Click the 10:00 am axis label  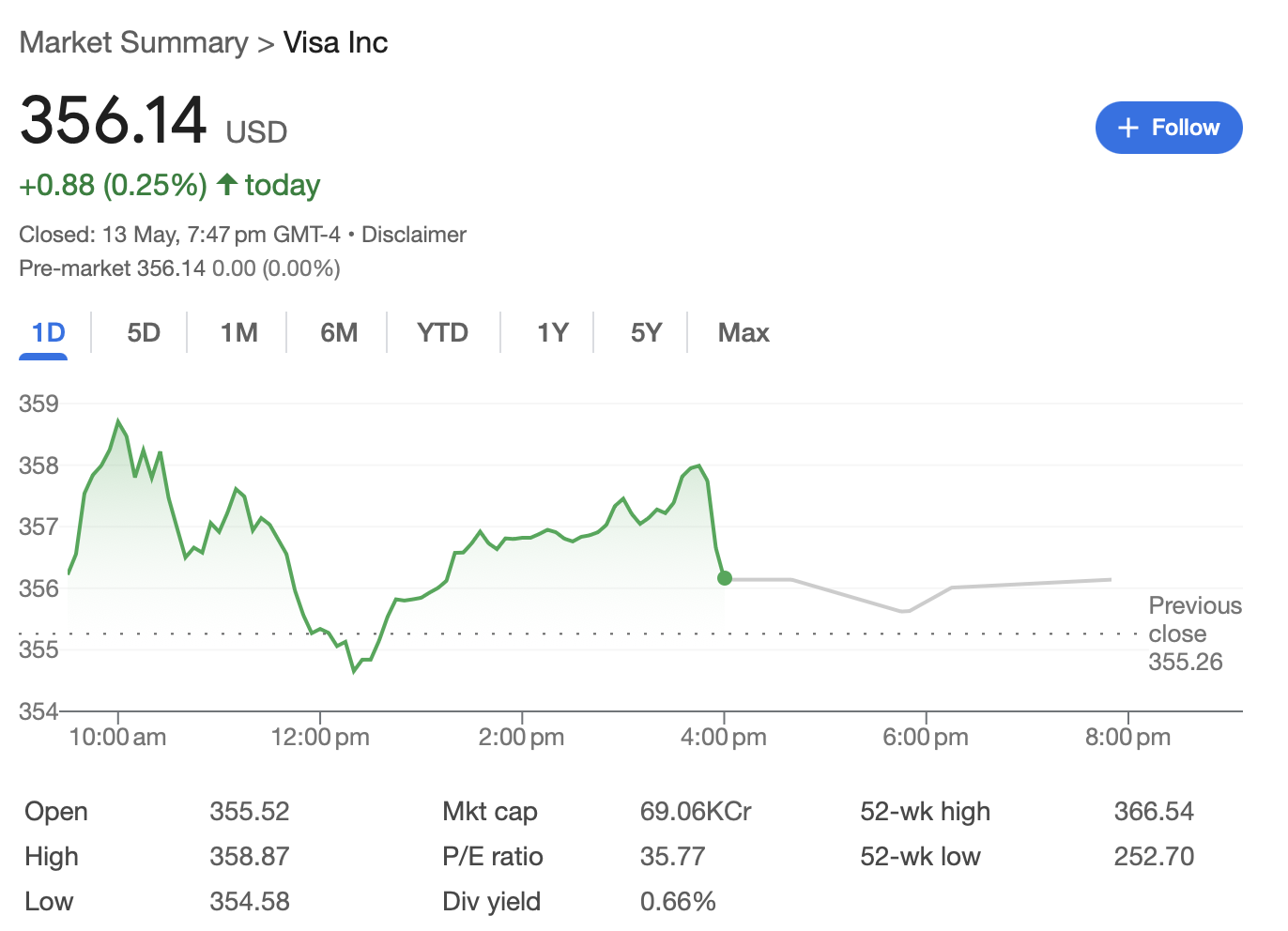(117, 737)
